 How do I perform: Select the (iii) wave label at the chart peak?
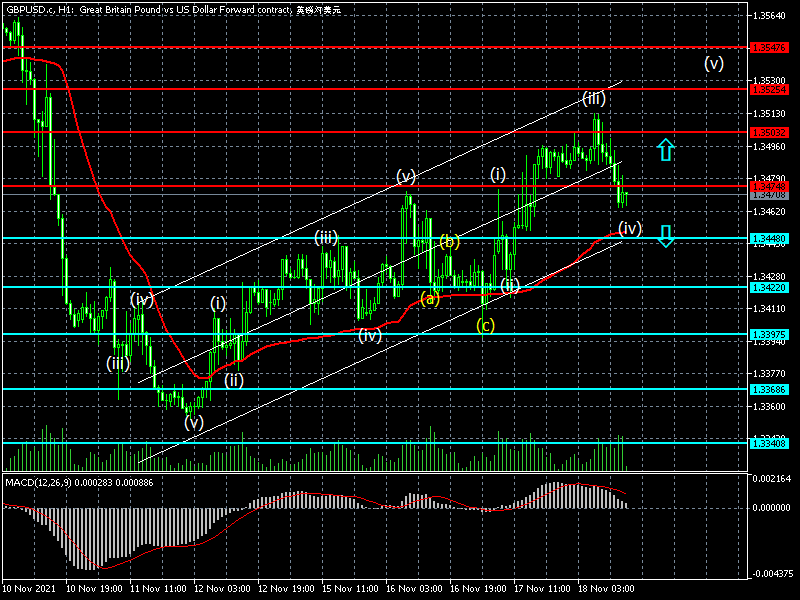click(x=594, y=98)
